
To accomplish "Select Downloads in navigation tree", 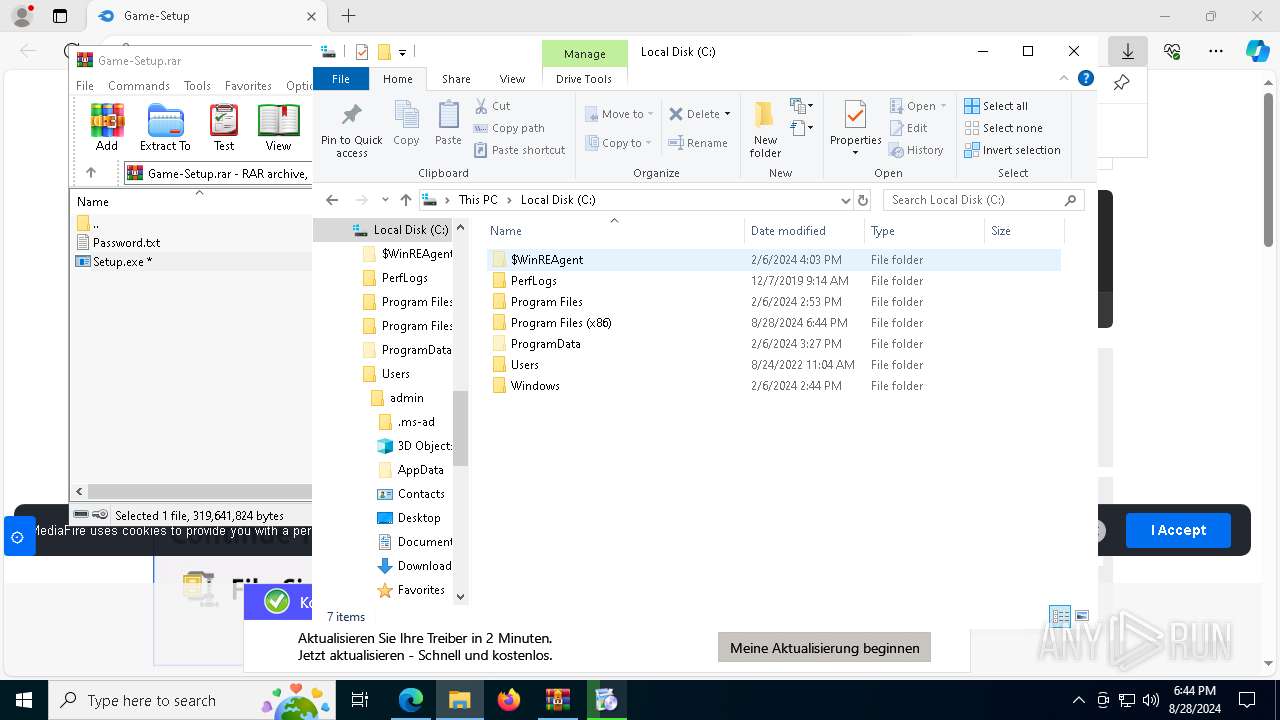I will pyautogui.click(x=414, y=566).
